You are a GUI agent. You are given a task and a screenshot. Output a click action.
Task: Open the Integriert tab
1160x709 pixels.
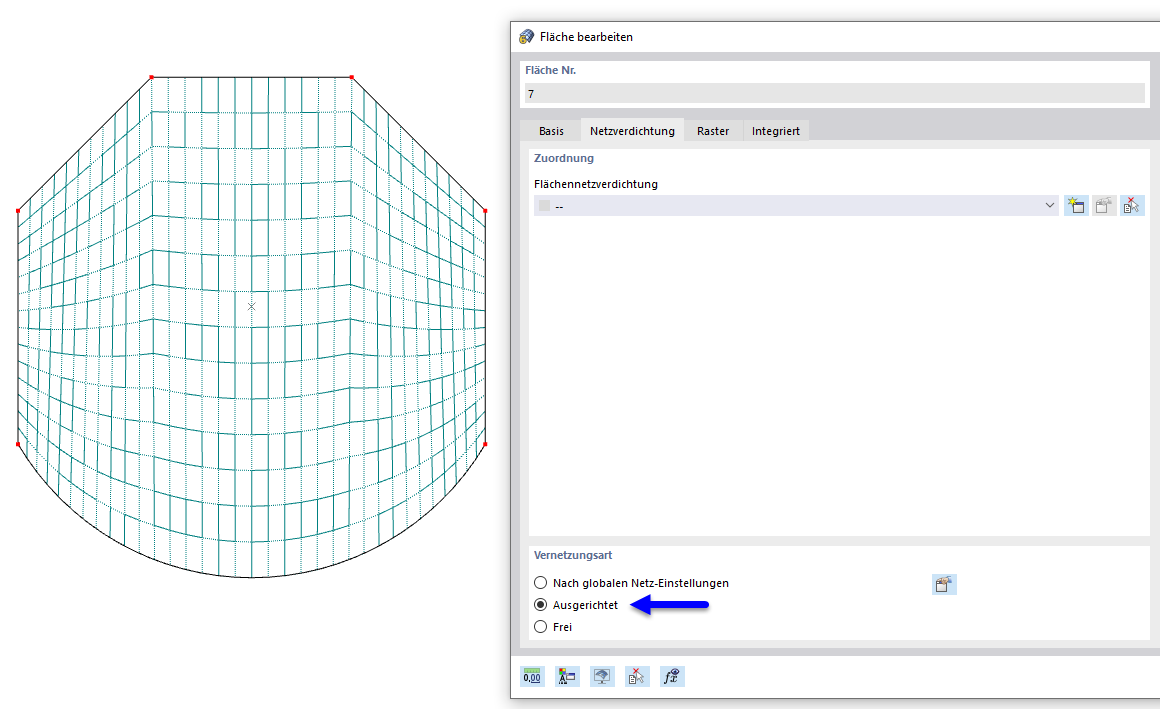pyautogui.click(x=776, y=131)
